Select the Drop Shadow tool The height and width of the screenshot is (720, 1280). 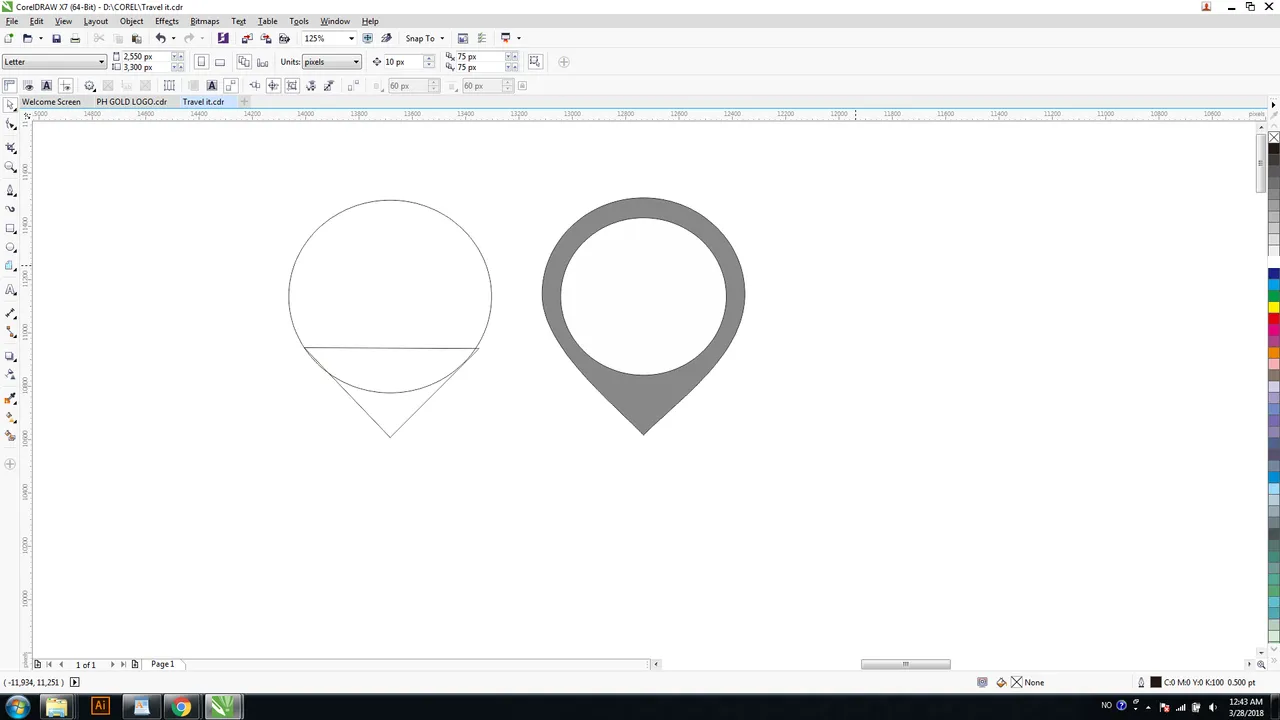tap(11, 356)
